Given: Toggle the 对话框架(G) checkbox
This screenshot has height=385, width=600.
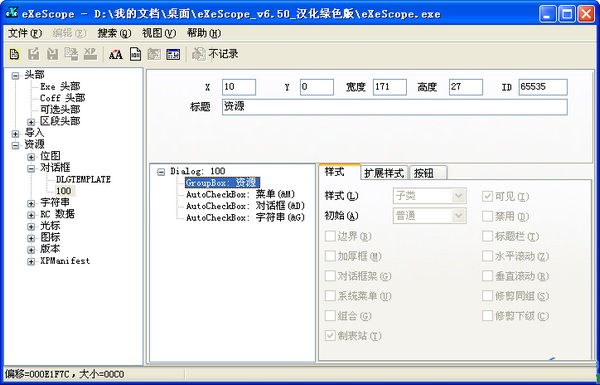Looking at the screenshot, I should pyautogui.click(x=330, y=276).
